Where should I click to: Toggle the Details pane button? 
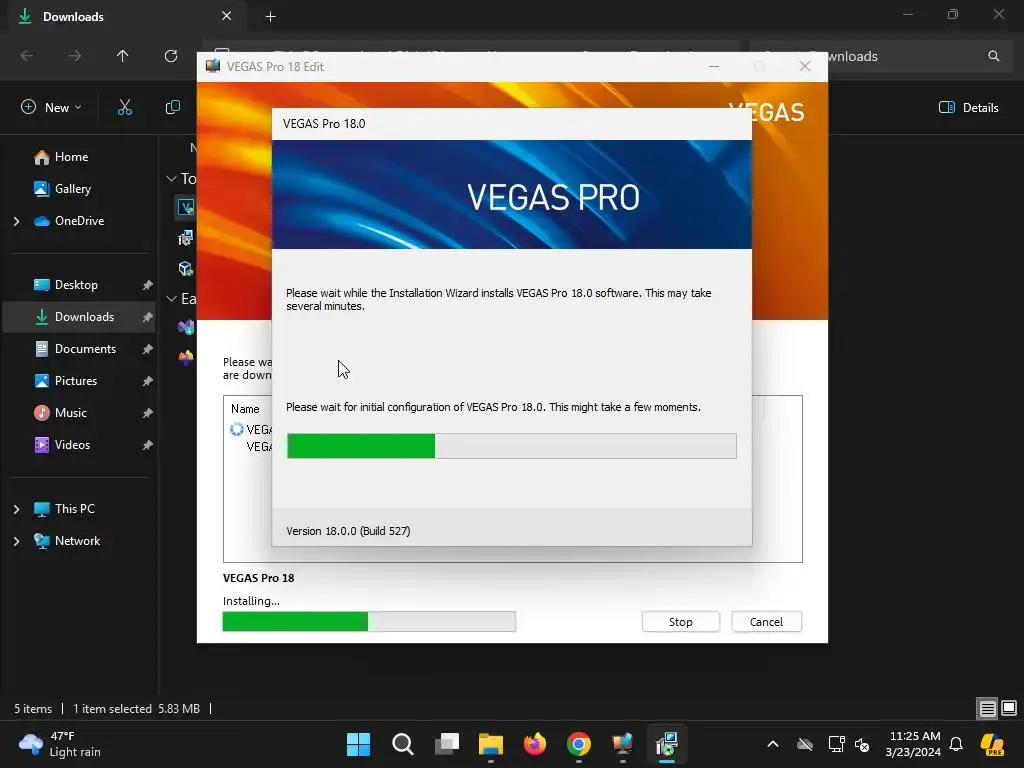pos(968,108)
